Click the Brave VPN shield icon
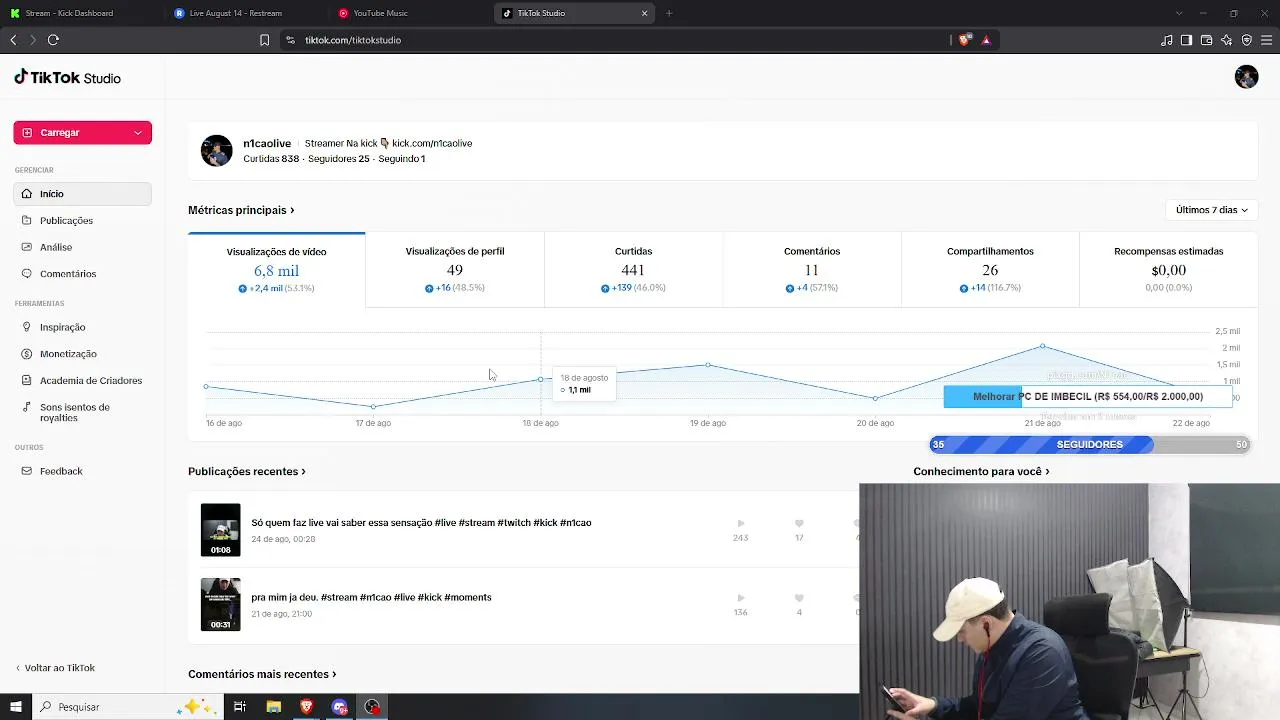1280x720 pixels. pos(1246,40)
